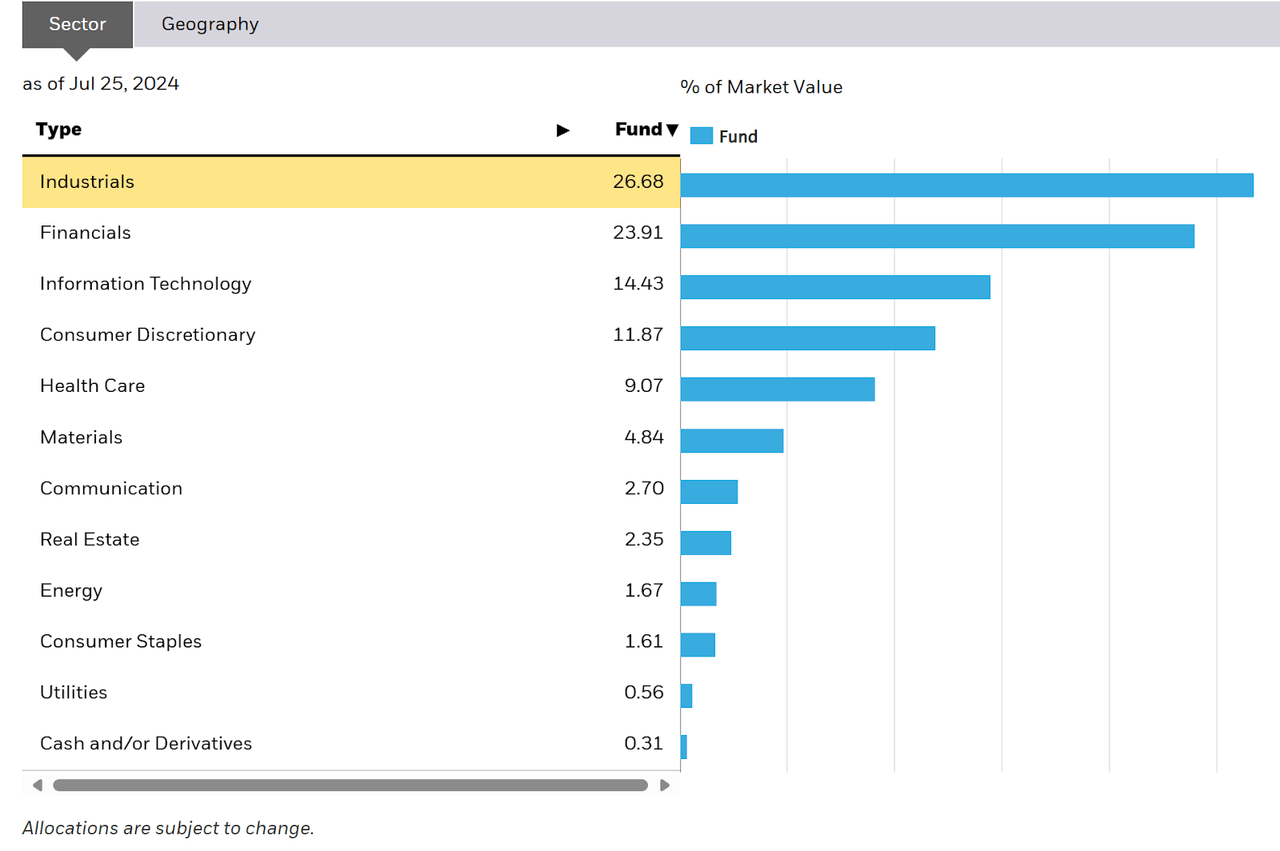The width and height of the screenshot is (1280, 851).
Task: Click the Consumer Staples chart bar
Action: 698,644
